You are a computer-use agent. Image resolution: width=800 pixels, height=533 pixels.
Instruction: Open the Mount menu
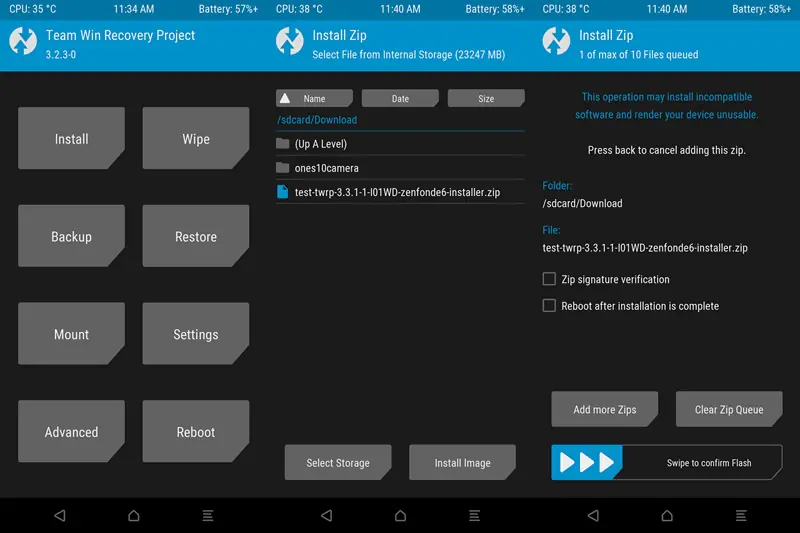pyautogui.click(x=71, y=334)
